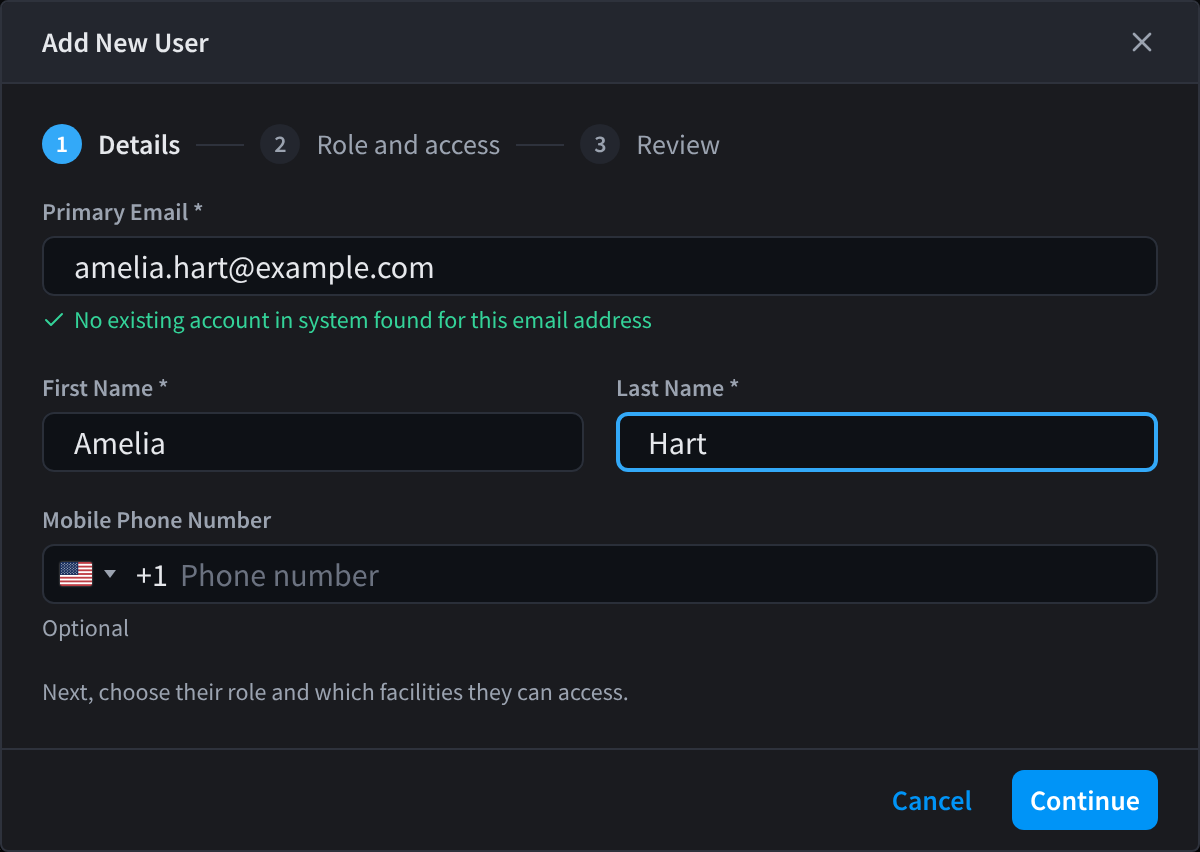Image resolution: width=1200 pixels, height=852 pixels.
Task: Go to step 3 Review
Action: click(x=650, y=145)
